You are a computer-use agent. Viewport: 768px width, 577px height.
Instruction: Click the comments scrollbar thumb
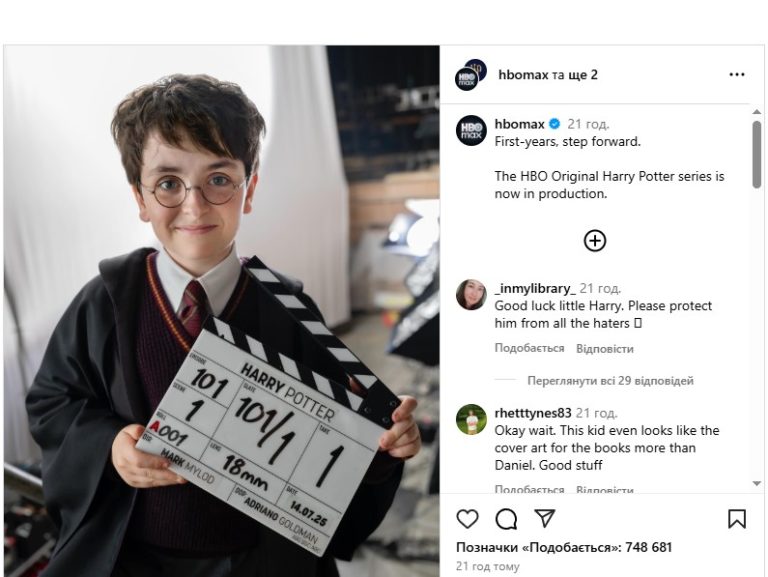pyautogui.click(x=757, y=154)
